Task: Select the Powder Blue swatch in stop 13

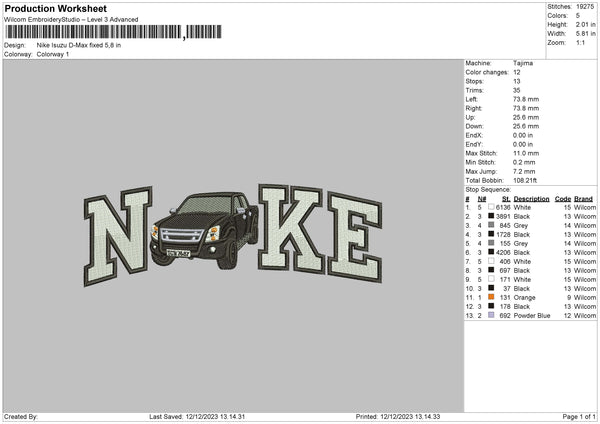Action: [491, 315]
